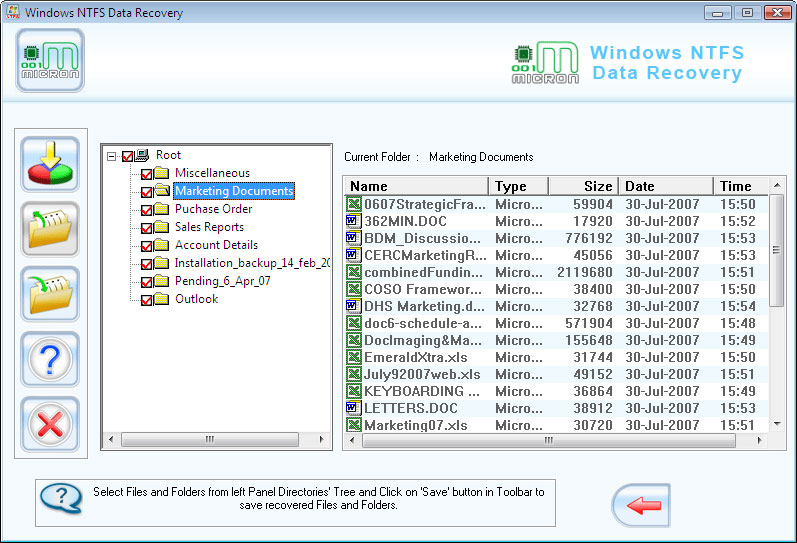Click the Save recovered data toolbar icon
797x543 pixels.
(x=50, y=165)
